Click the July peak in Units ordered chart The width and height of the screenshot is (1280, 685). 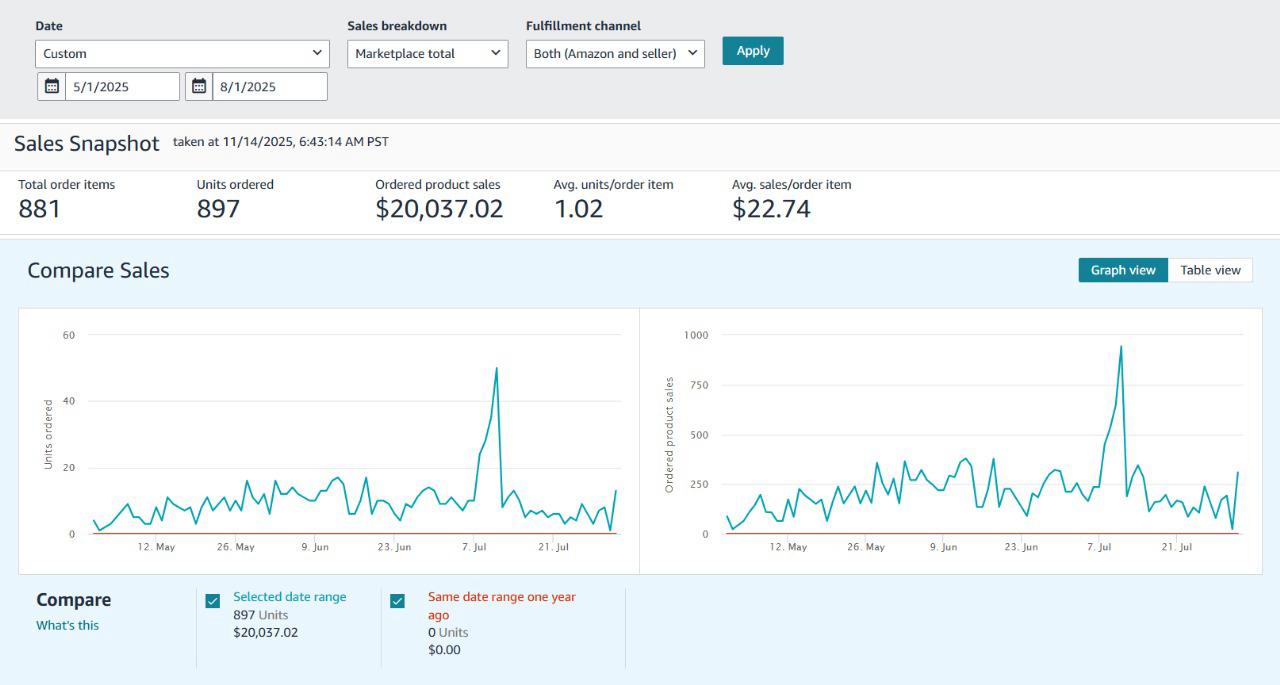tap(496, 369)
